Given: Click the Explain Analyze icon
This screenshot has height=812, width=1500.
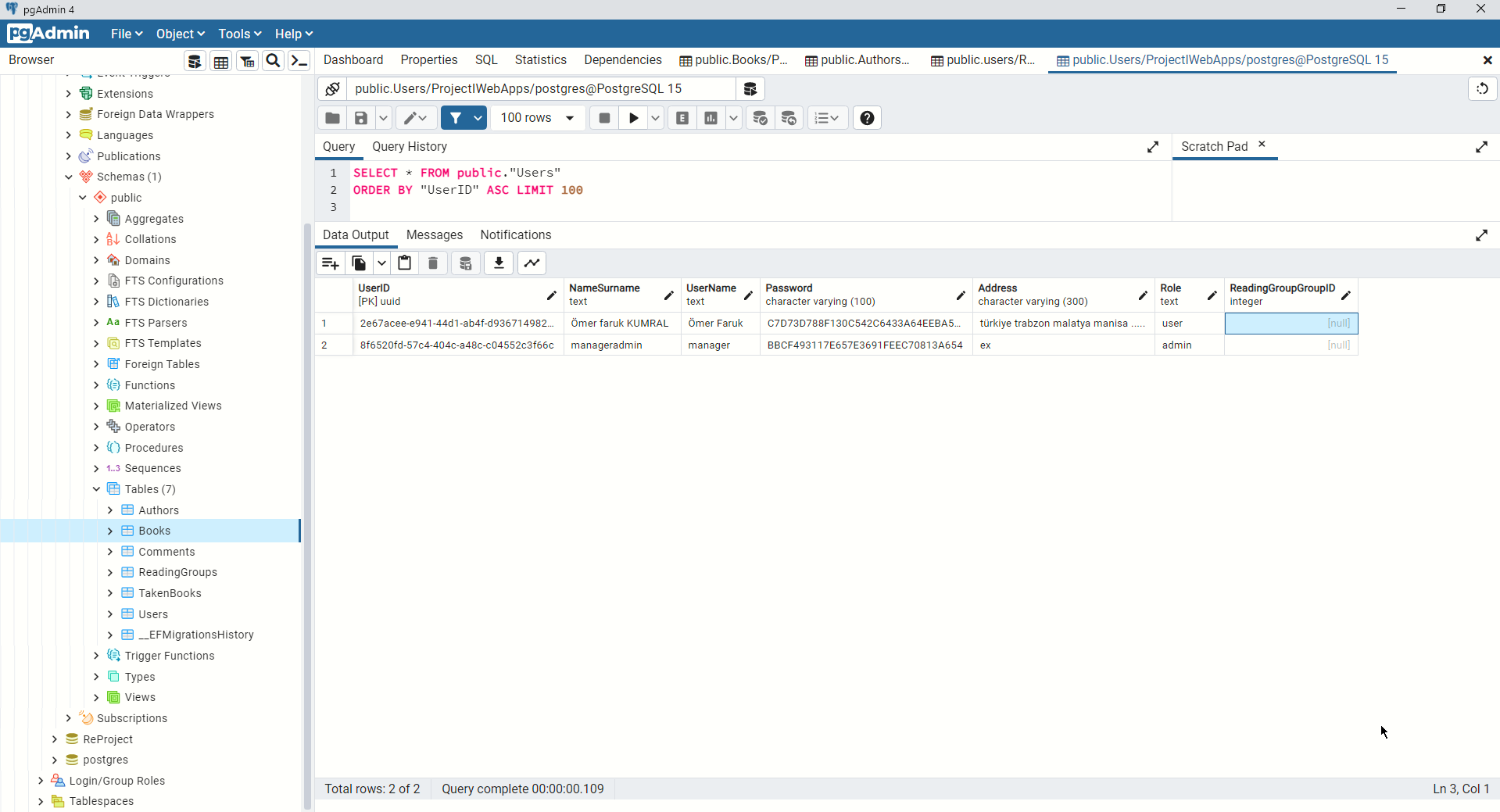Looking at the screenshot, I should [x=711, y=118].
